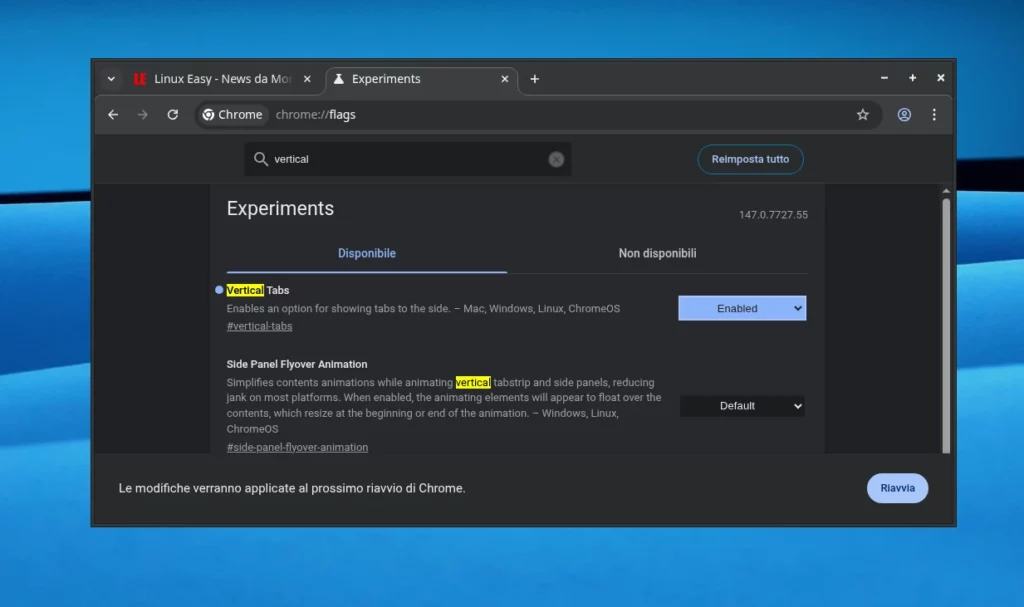This screenshot has height=607, width=1024.
Task: Reload the page with refresh icon
Action: [x=172, y=115]
